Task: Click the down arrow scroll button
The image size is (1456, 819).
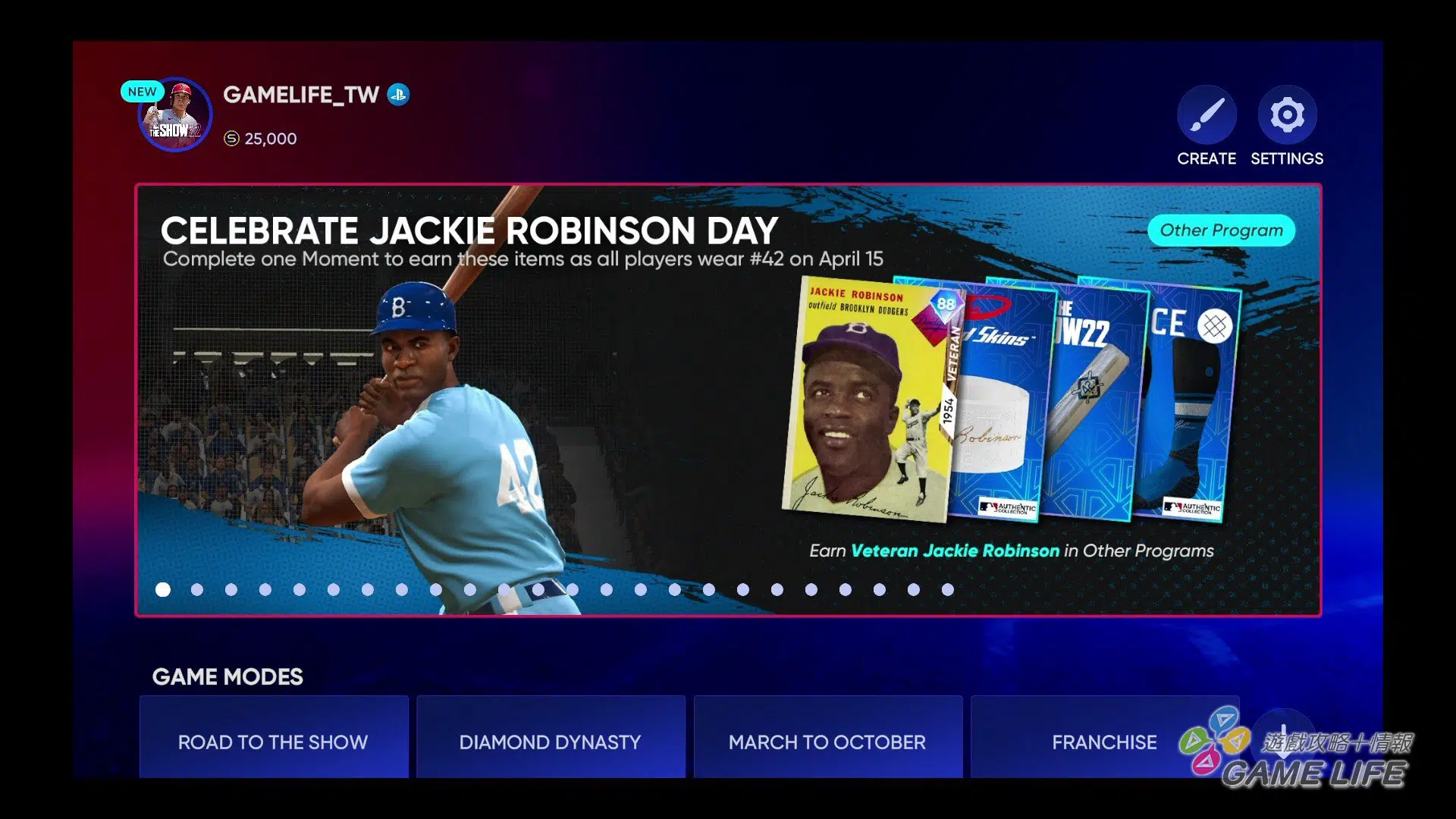Action: pyautogui.click(x=1283, y=734)
